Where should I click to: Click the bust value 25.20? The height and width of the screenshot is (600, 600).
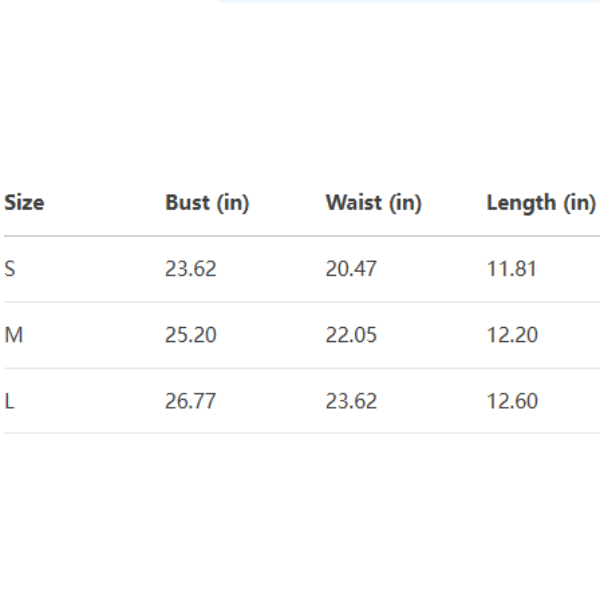click(x=190, y=335)
